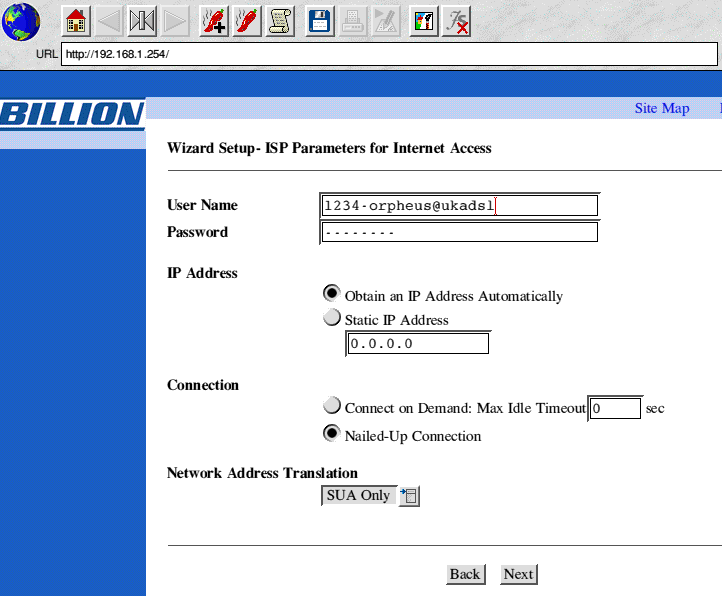
Task: Click the floppy disk save icon
Action: [319, 21]
